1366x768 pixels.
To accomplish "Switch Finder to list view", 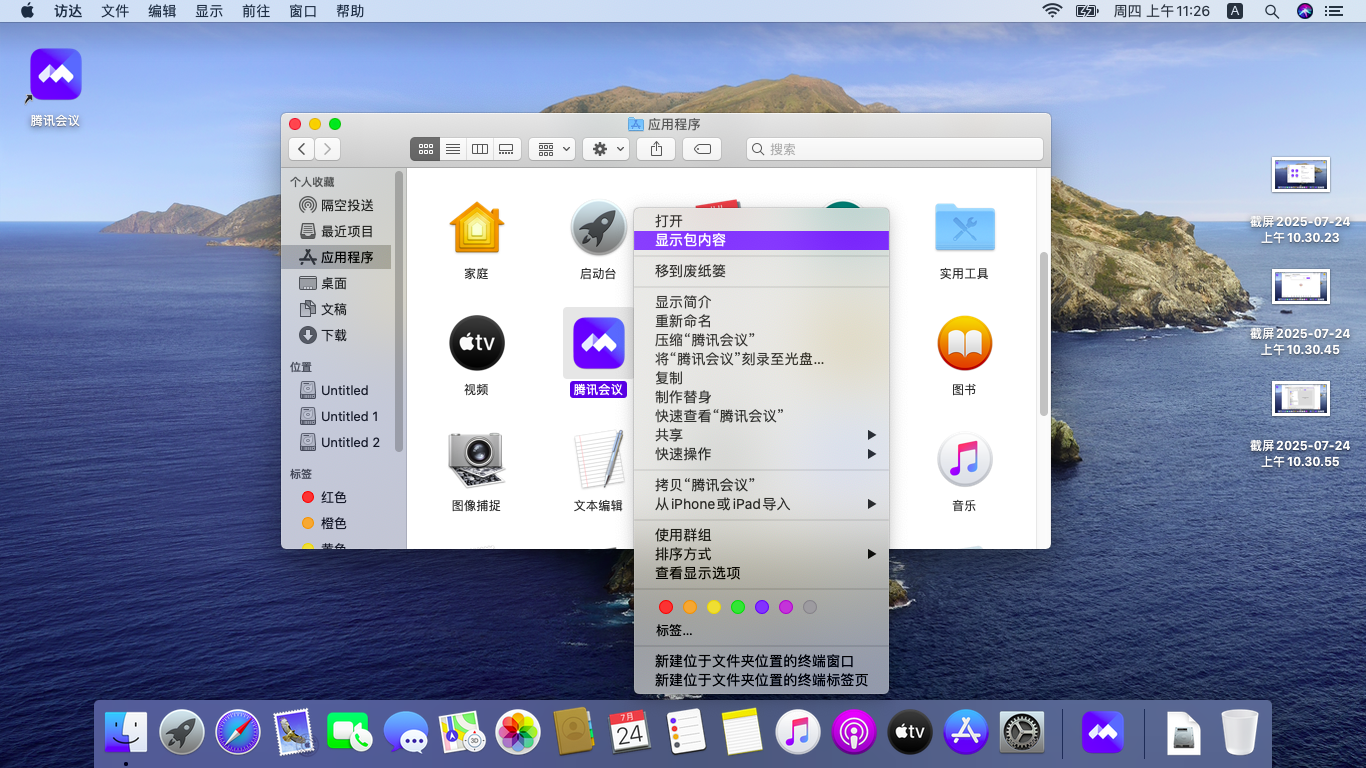I will 453,149.
